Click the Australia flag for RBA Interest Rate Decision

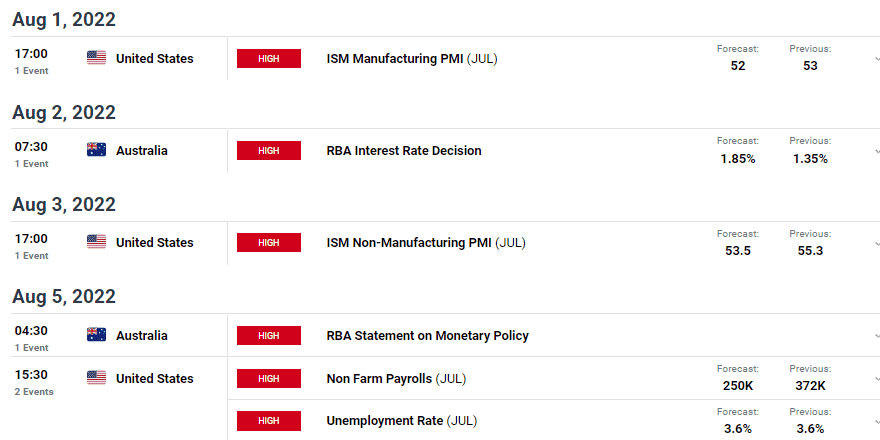[x=96, y=150]
